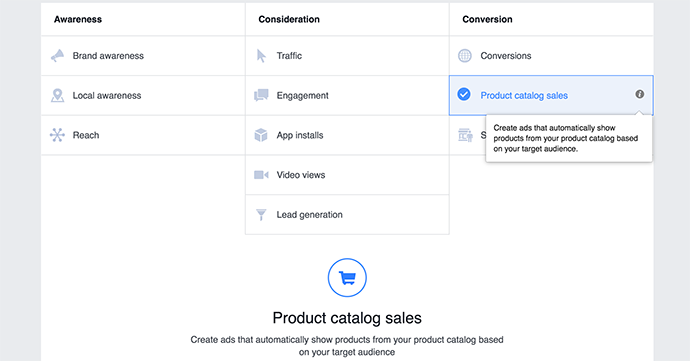Click the Local awareness map pin icon
The width and height of the screenshot is (690, 361).
[x=57, y=96]
